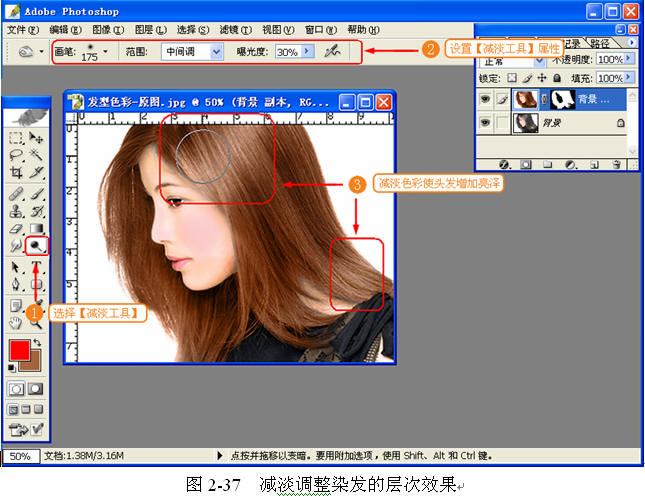Viewport: 645px width, 500px height.
Task: Toggle visibility of the bottom 背景 layer
Action: (x=486, y=122)
